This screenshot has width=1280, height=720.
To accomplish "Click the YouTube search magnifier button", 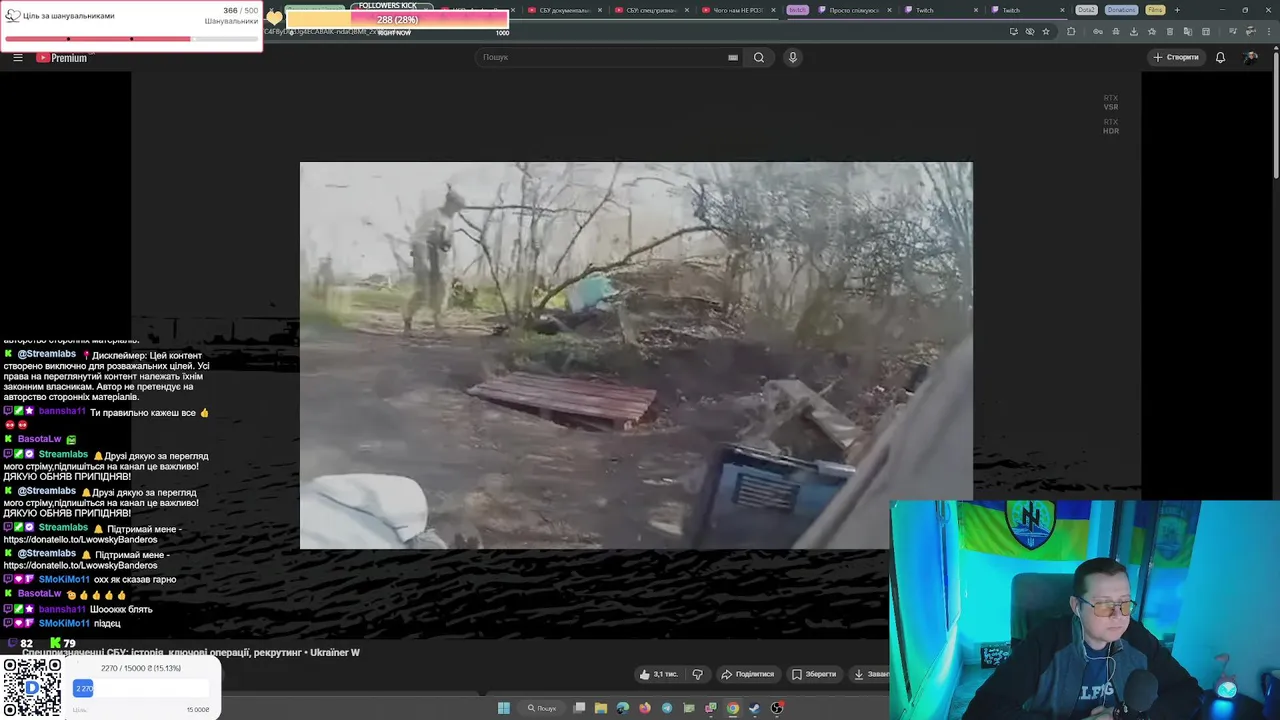I will (x=759, y=57).
